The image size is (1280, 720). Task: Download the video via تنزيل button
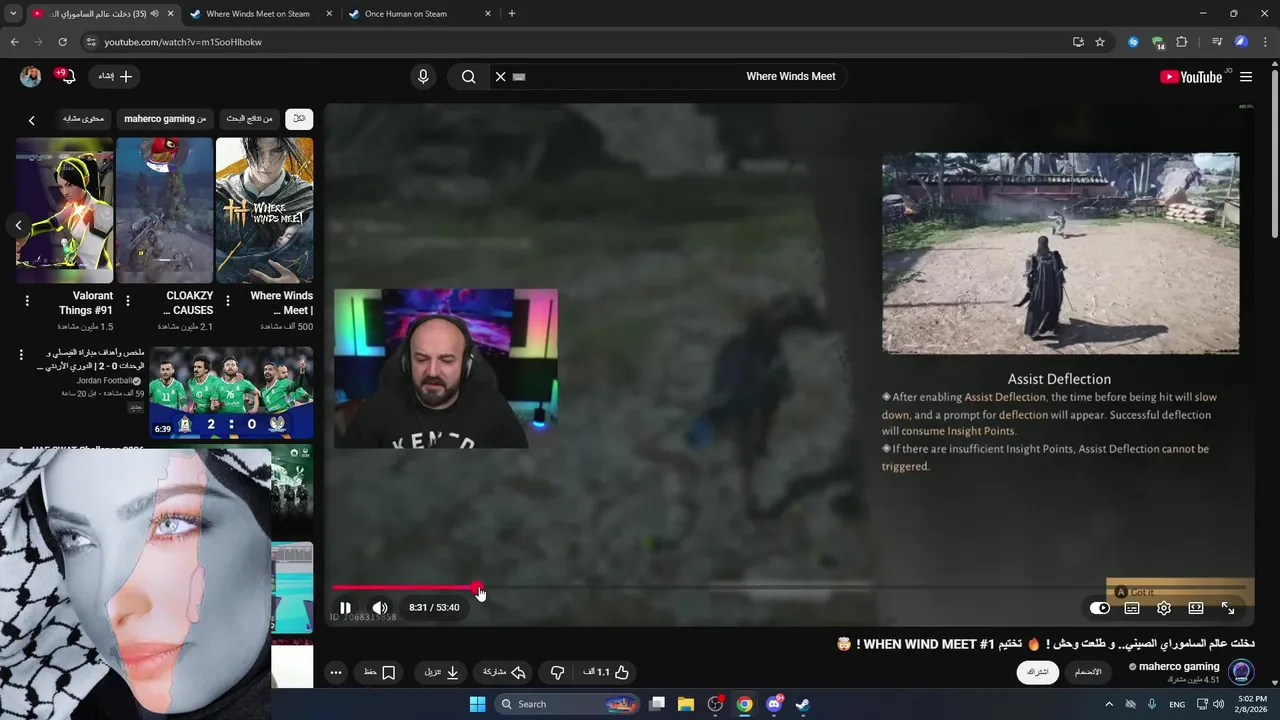(x=441, y=673)
